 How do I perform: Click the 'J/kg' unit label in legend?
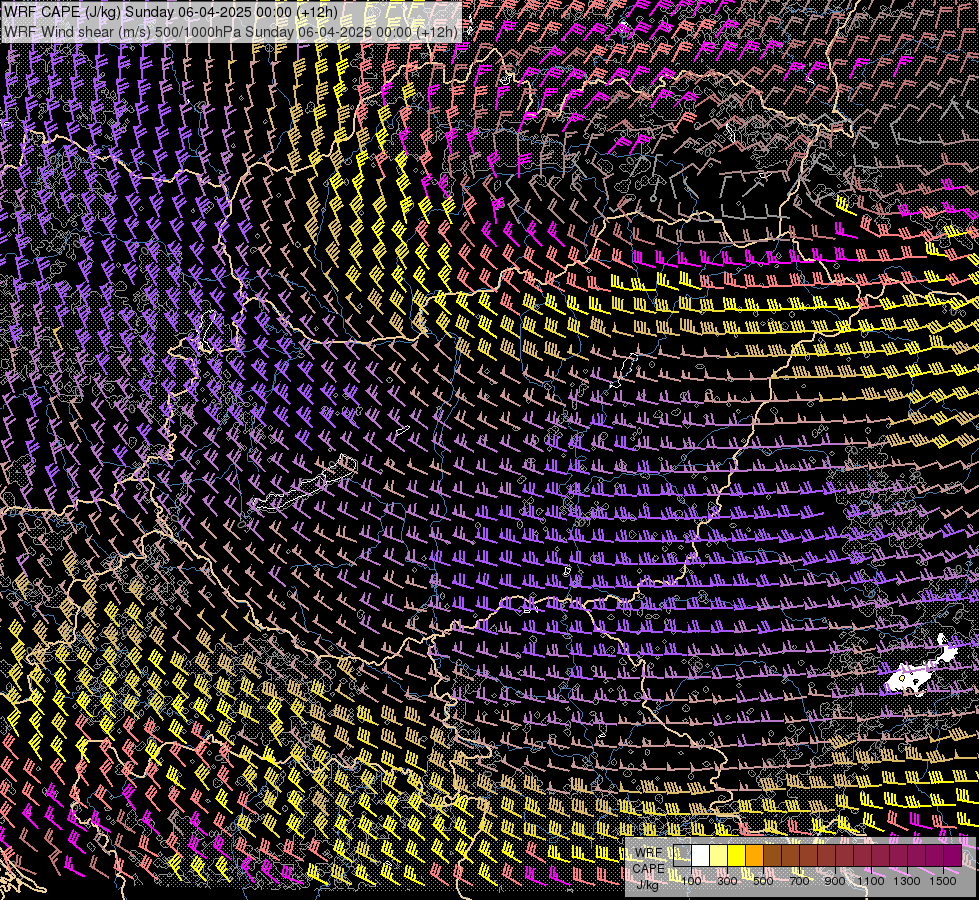tap(647, 885)
